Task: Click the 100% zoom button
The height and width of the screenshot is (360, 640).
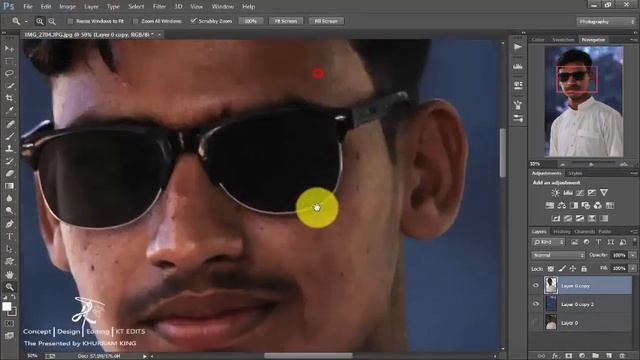Action: tap(251, 21)
